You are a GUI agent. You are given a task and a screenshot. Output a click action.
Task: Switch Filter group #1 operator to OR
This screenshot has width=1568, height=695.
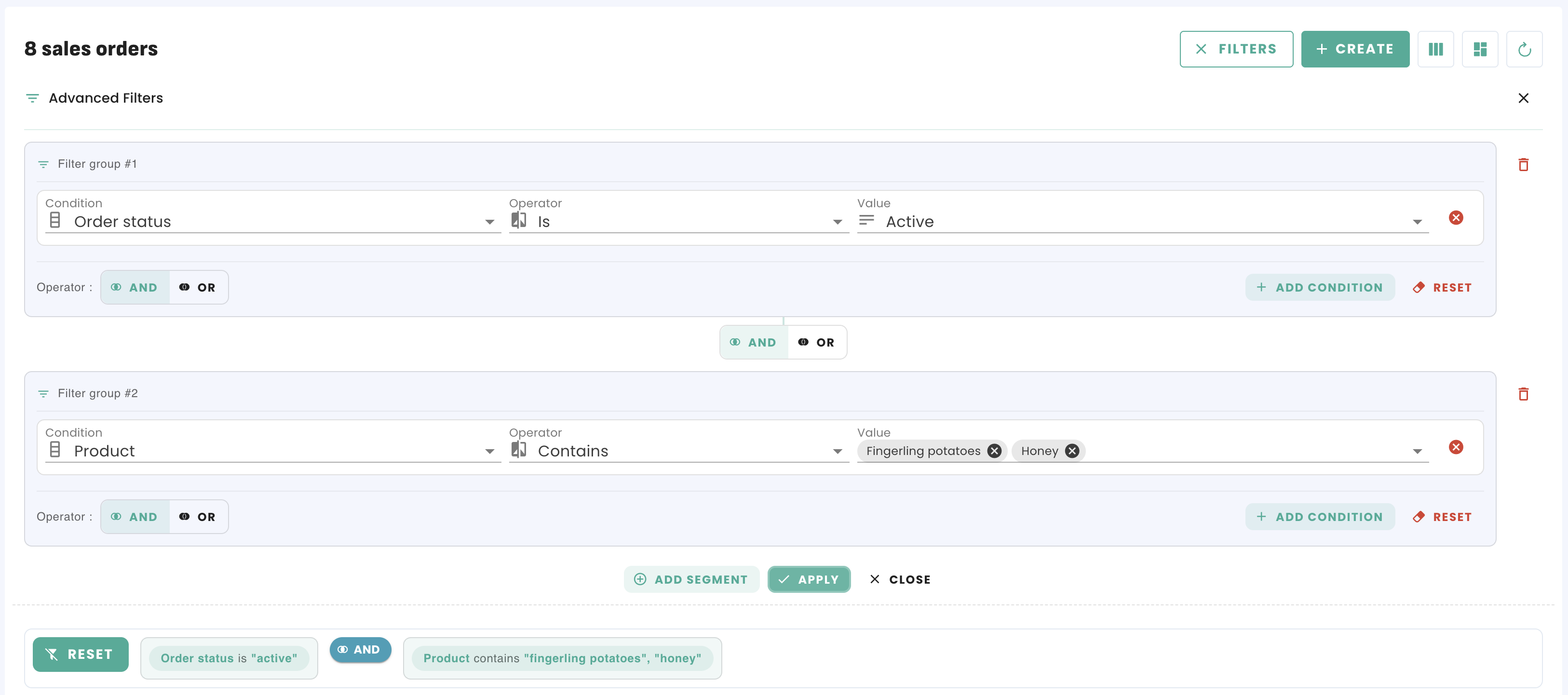198,287
